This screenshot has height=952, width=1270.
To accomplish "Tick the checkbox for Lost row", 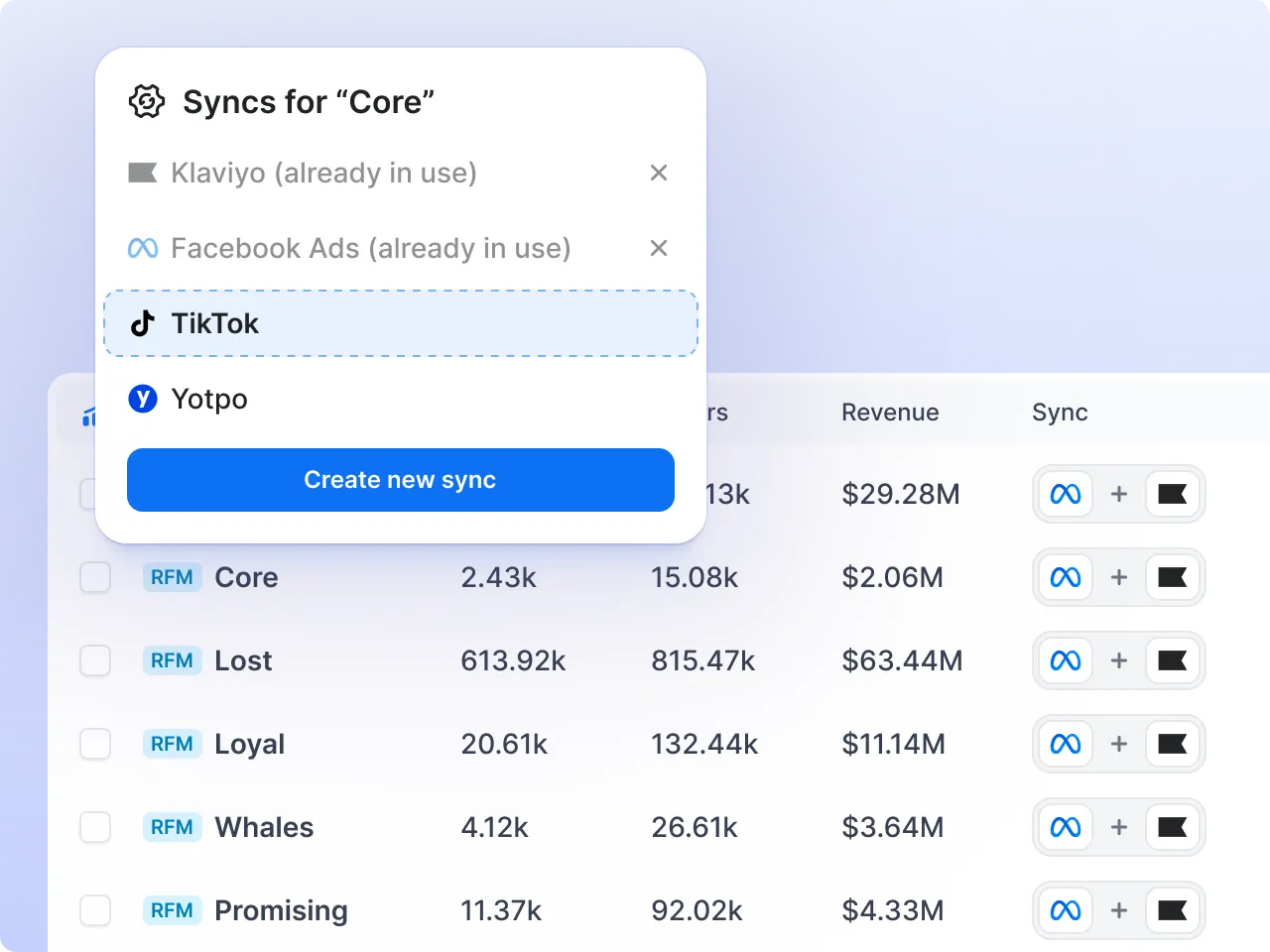I will click(95, 660).
